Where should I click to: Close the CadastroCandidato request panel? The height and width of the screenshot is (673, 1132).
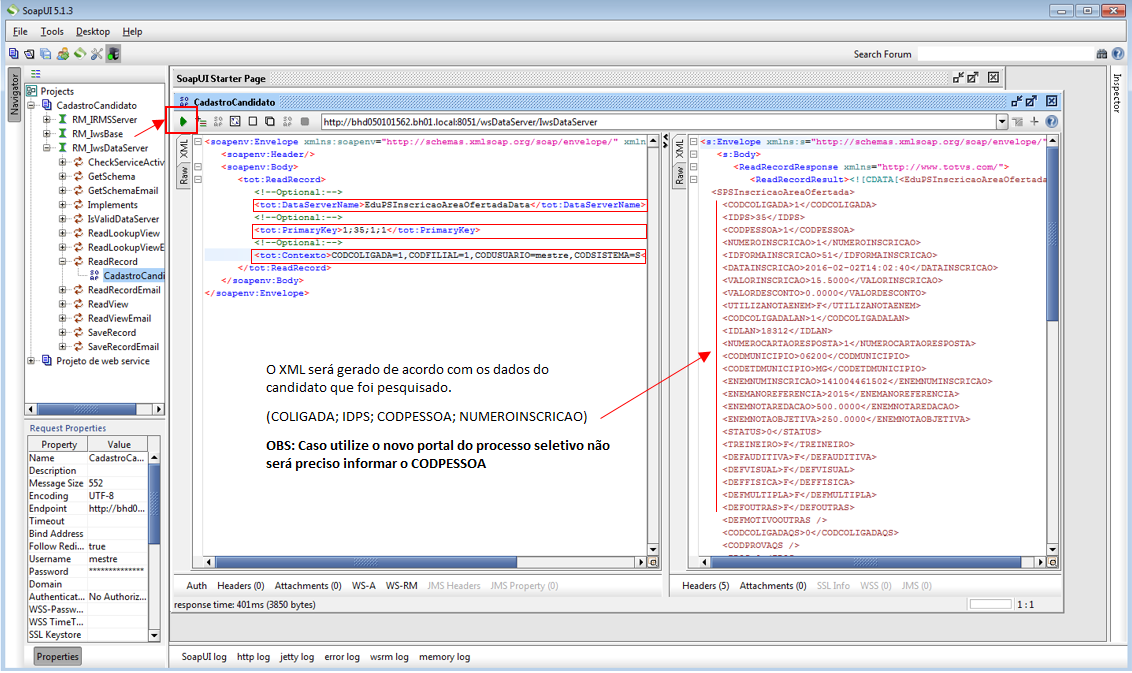pos(1052,101)
